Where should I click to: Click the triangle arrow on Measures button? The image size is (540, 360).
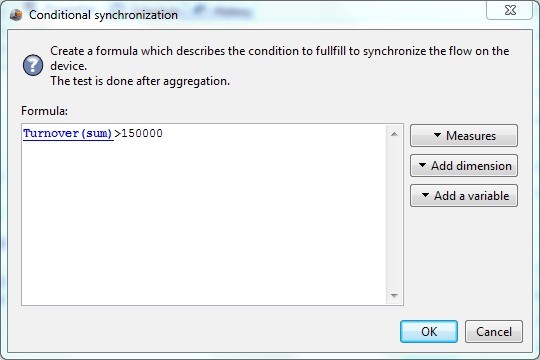(437, 135)
